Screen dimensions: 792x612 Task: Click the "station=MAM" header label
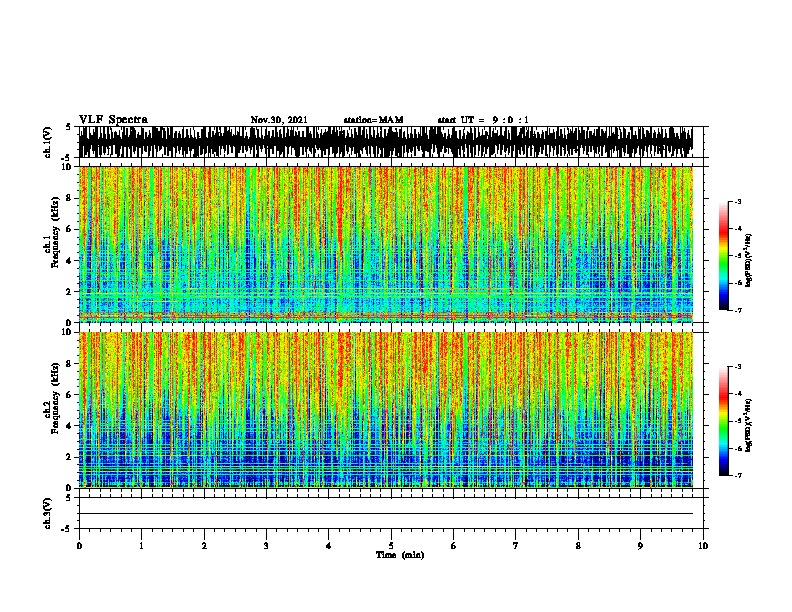pyautogui.click(x=373, y=120)
